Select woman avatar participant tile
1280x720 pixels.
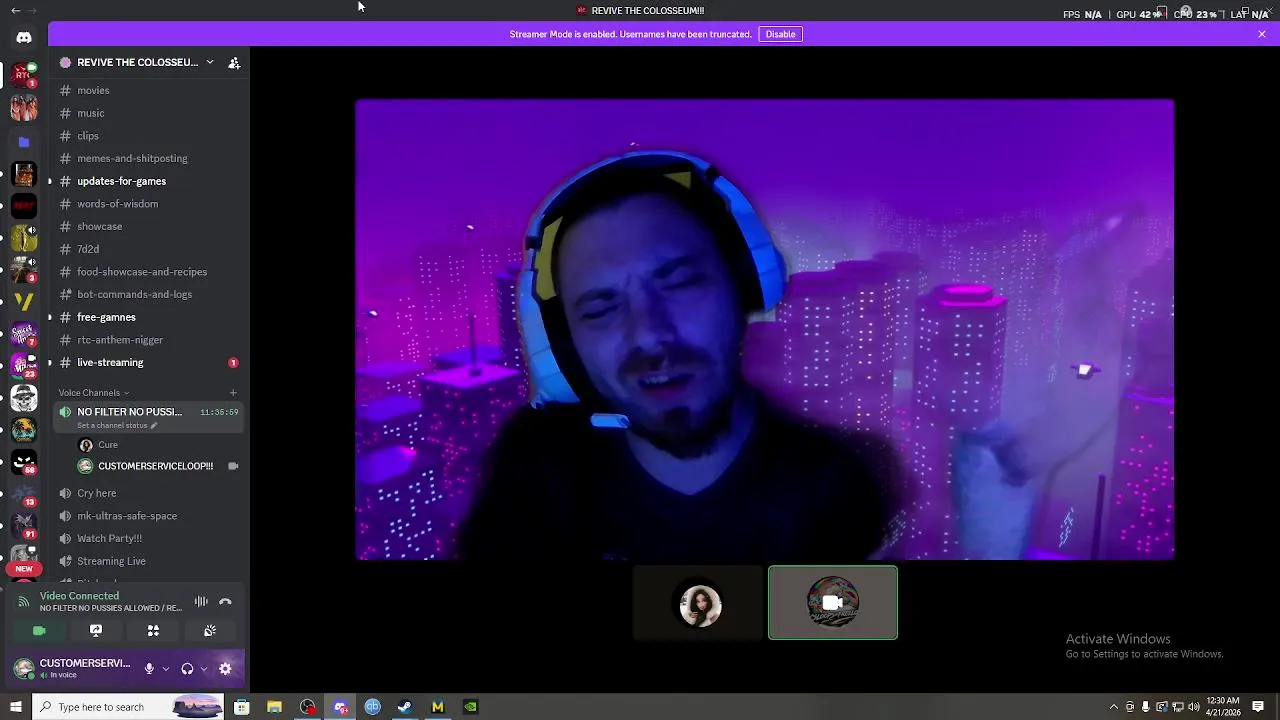coord(700,603)
